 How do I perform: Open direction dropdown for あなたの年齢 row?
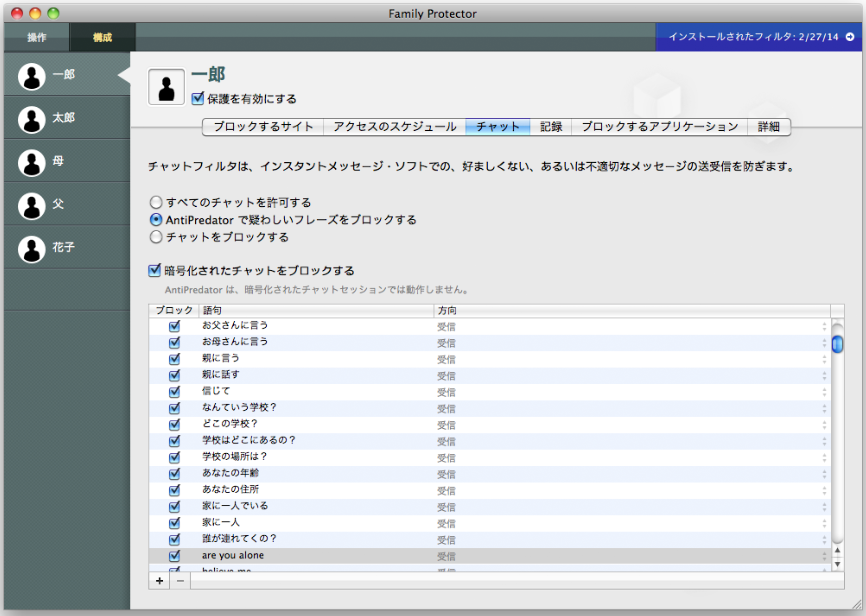coord(824,474)
